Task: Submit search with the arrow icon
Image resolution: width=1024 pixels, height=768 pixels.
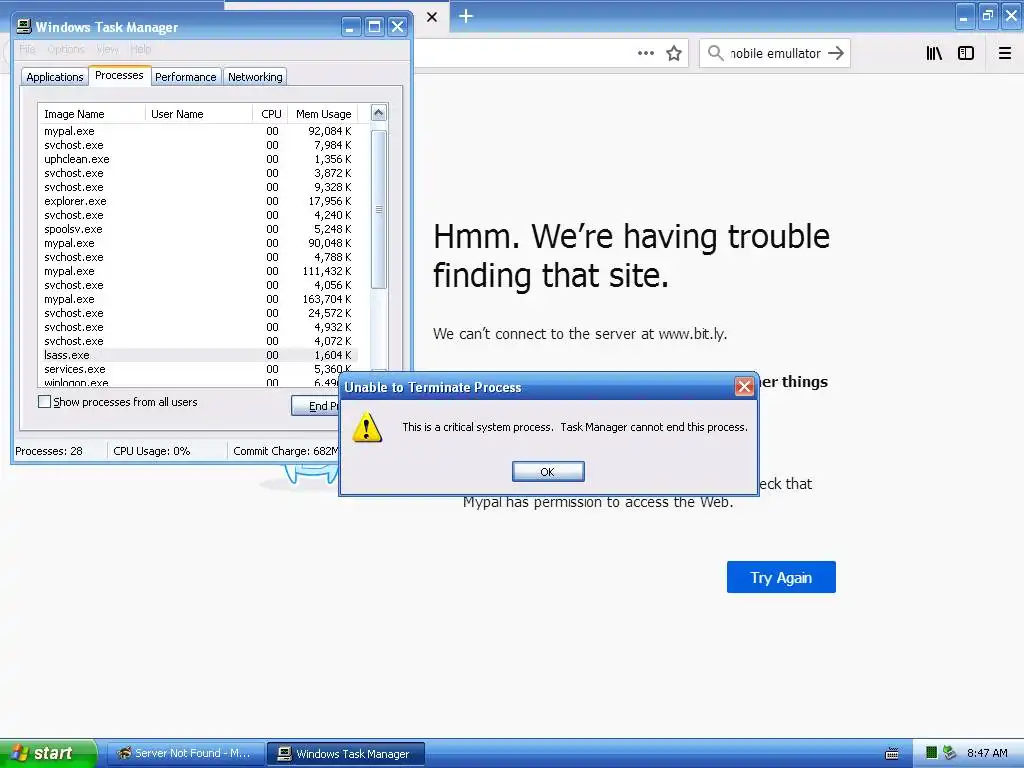Action: [x=836, y=53]
